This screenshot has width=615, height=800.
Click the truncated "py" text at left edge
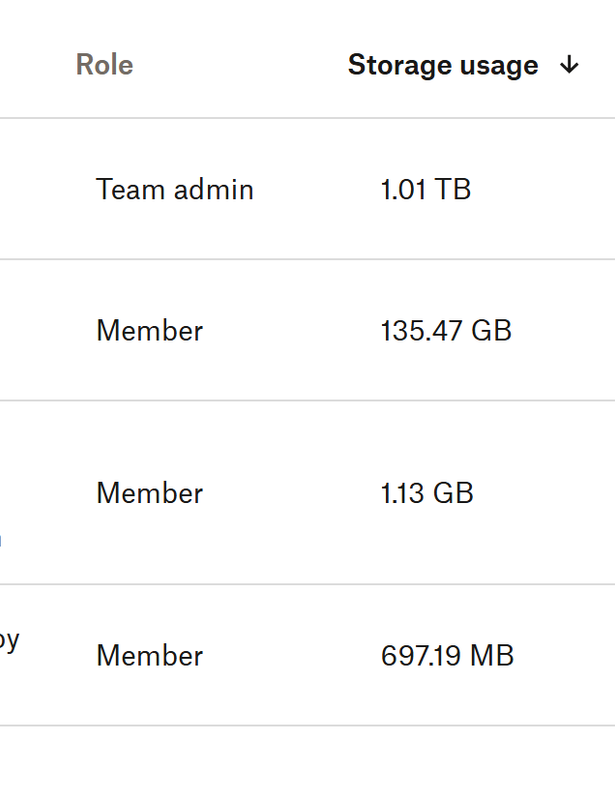coord(8,639)
